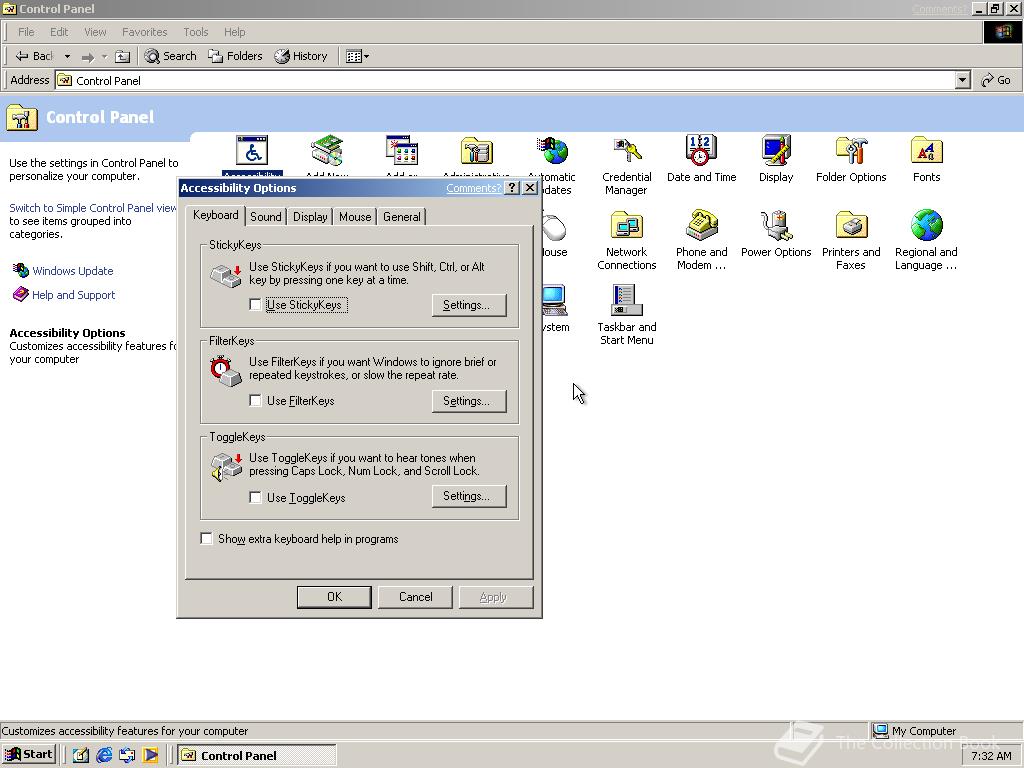
Task: Switch to the Display tab
Action: [310, 217]
